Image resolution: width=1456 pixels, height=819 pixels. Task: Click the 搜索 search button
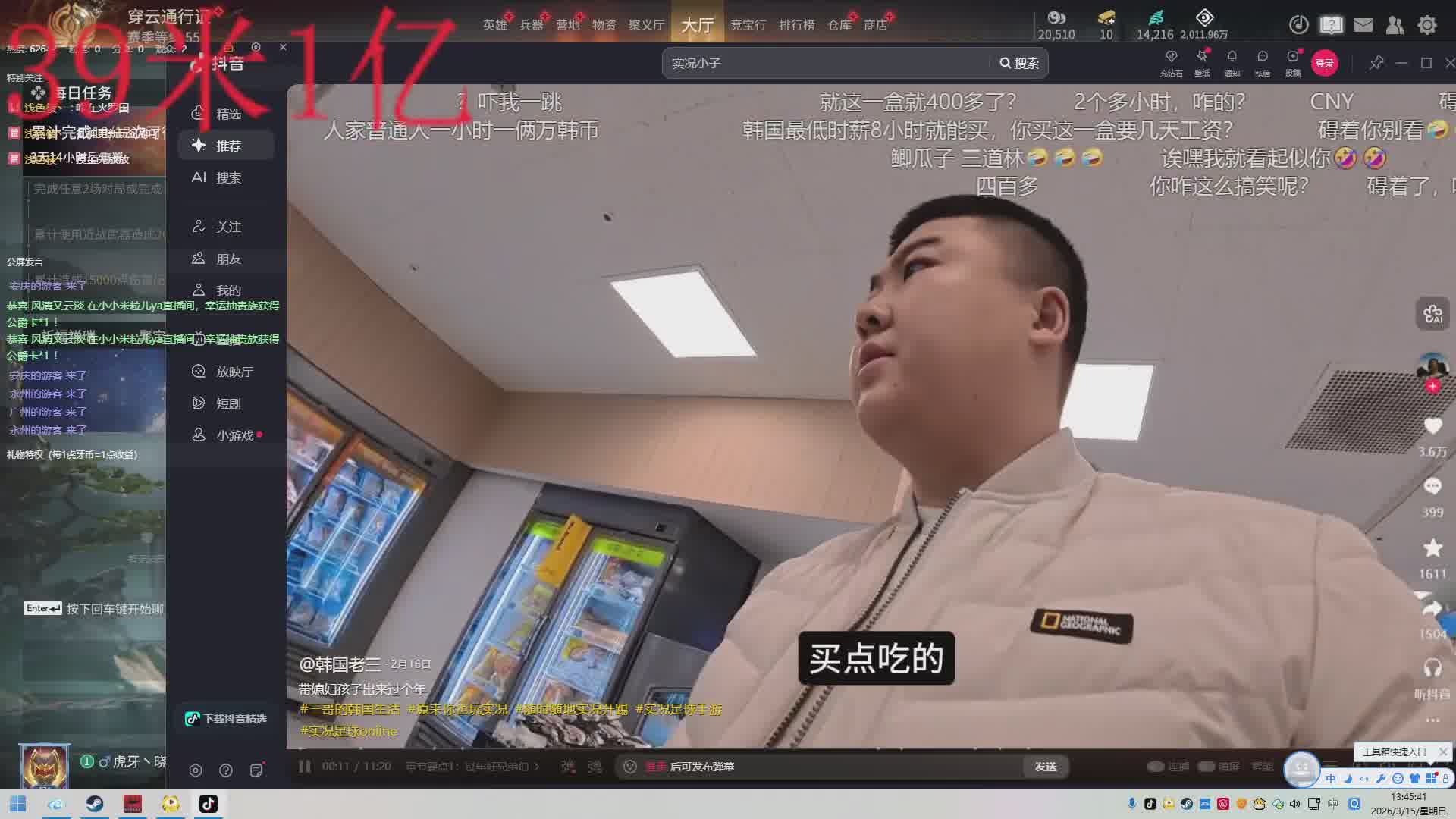[x=1019, y=63]
